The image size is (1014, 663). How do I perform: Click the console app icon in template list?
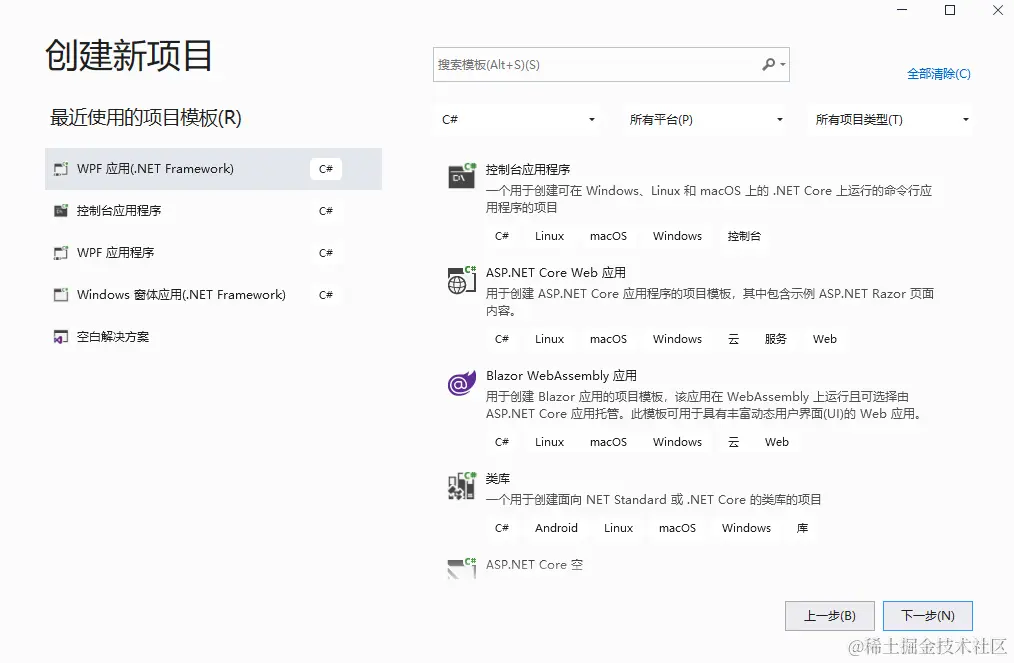point(462,175)
